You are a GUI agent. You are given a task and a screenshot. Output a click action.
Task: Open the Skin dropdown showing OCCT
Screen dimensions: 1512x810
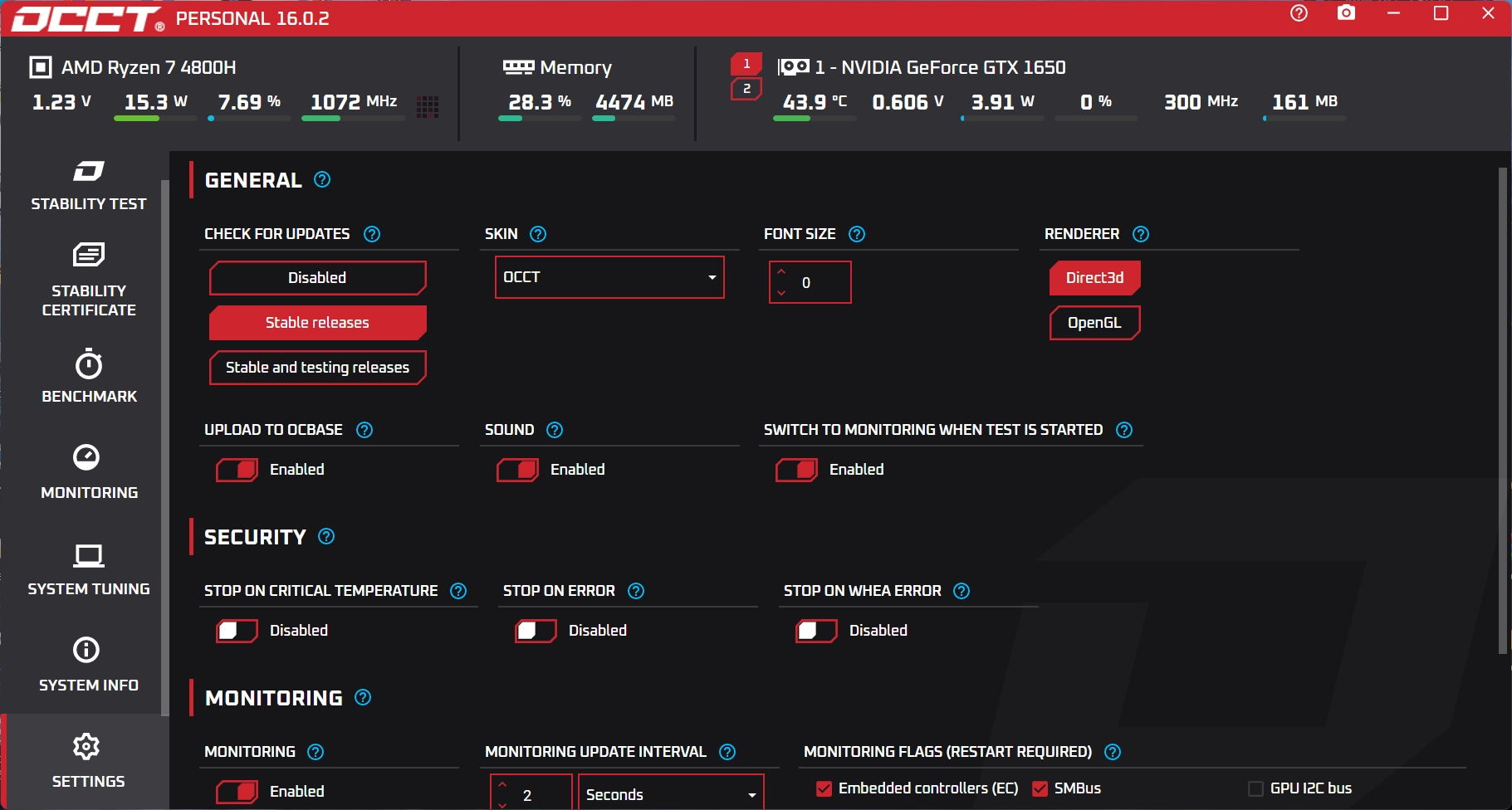609,277
